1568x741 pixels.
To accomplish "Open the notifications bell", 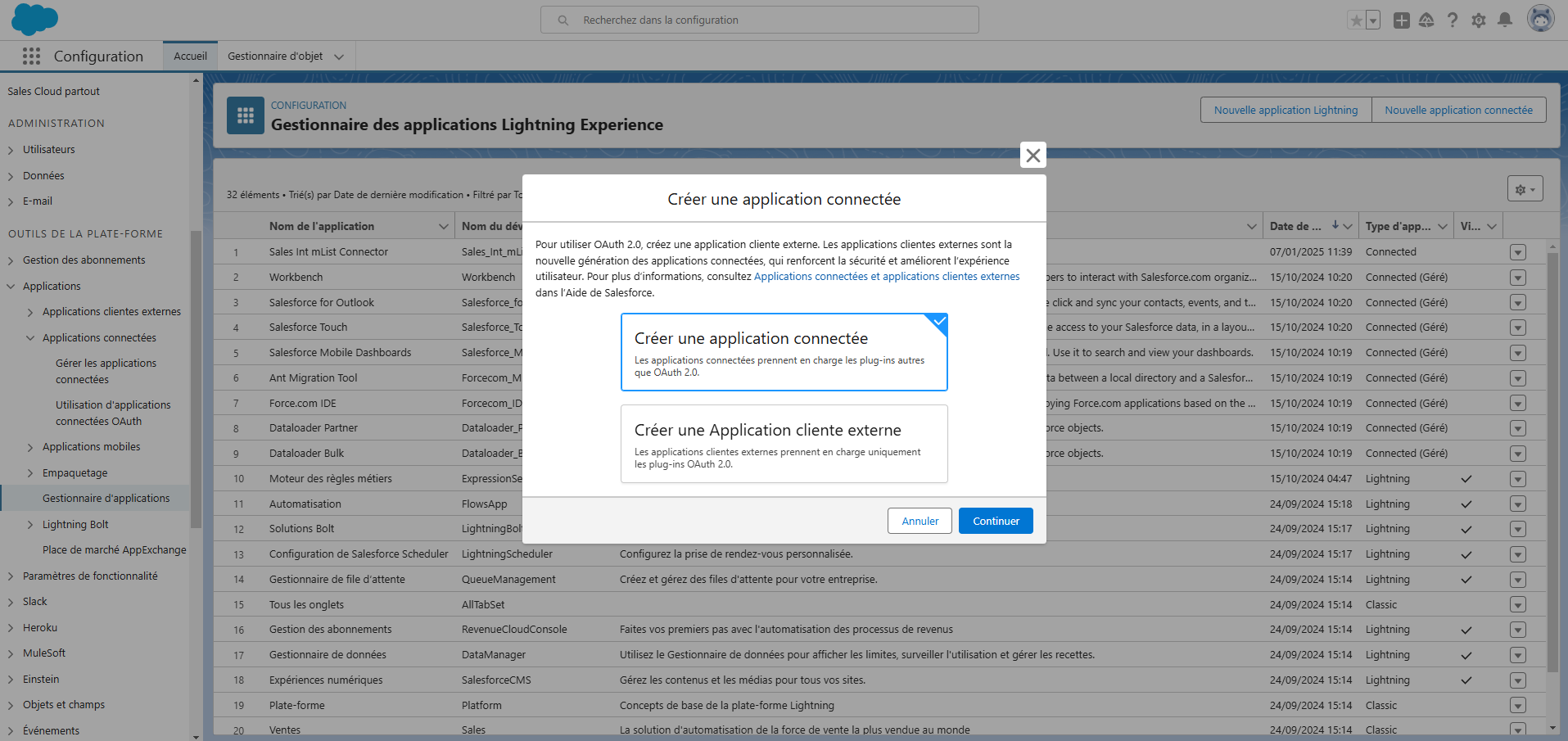I will click(1505, 20).
